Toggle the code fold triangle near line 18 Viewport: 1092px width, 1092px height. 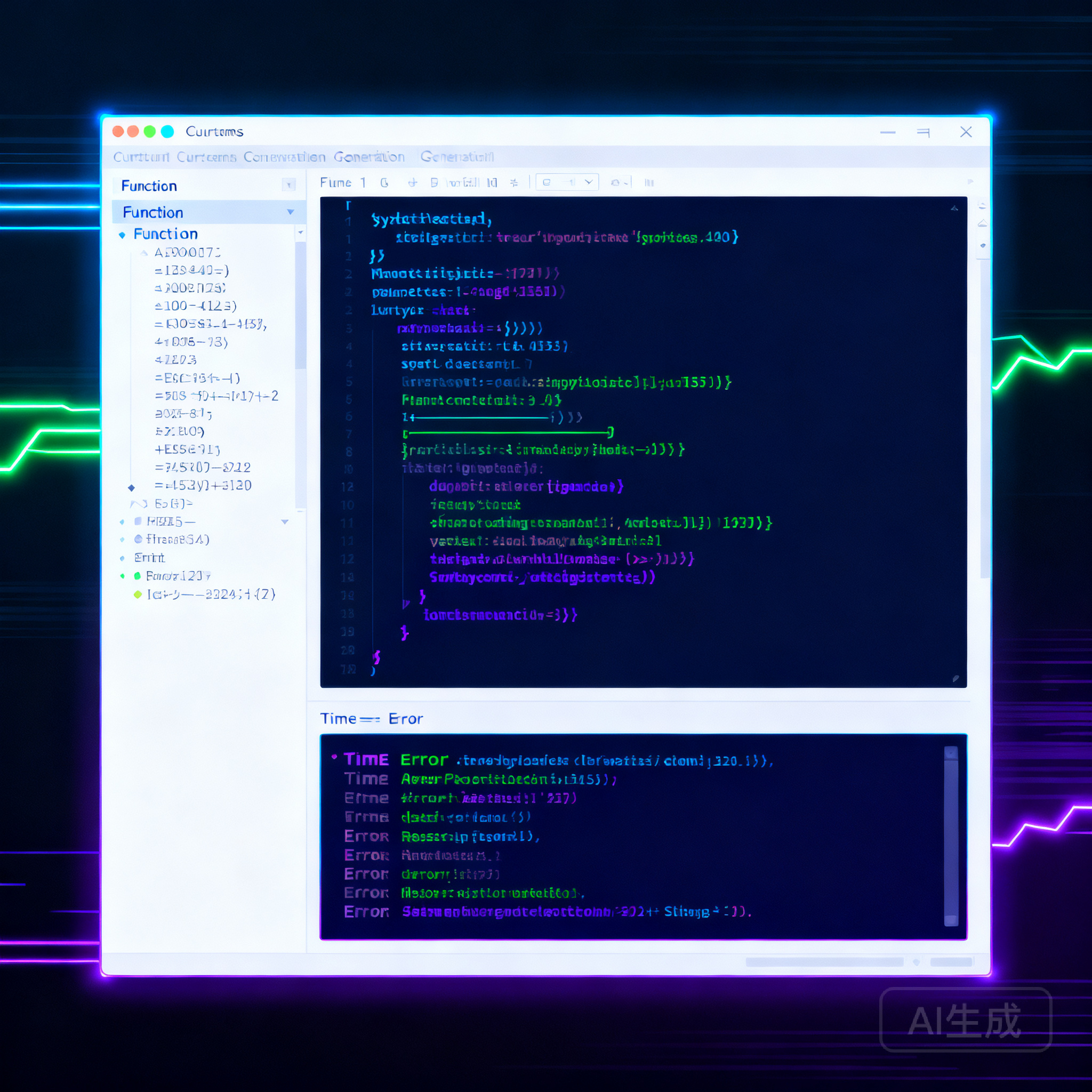pyautogui.click(x=405, y=604)
